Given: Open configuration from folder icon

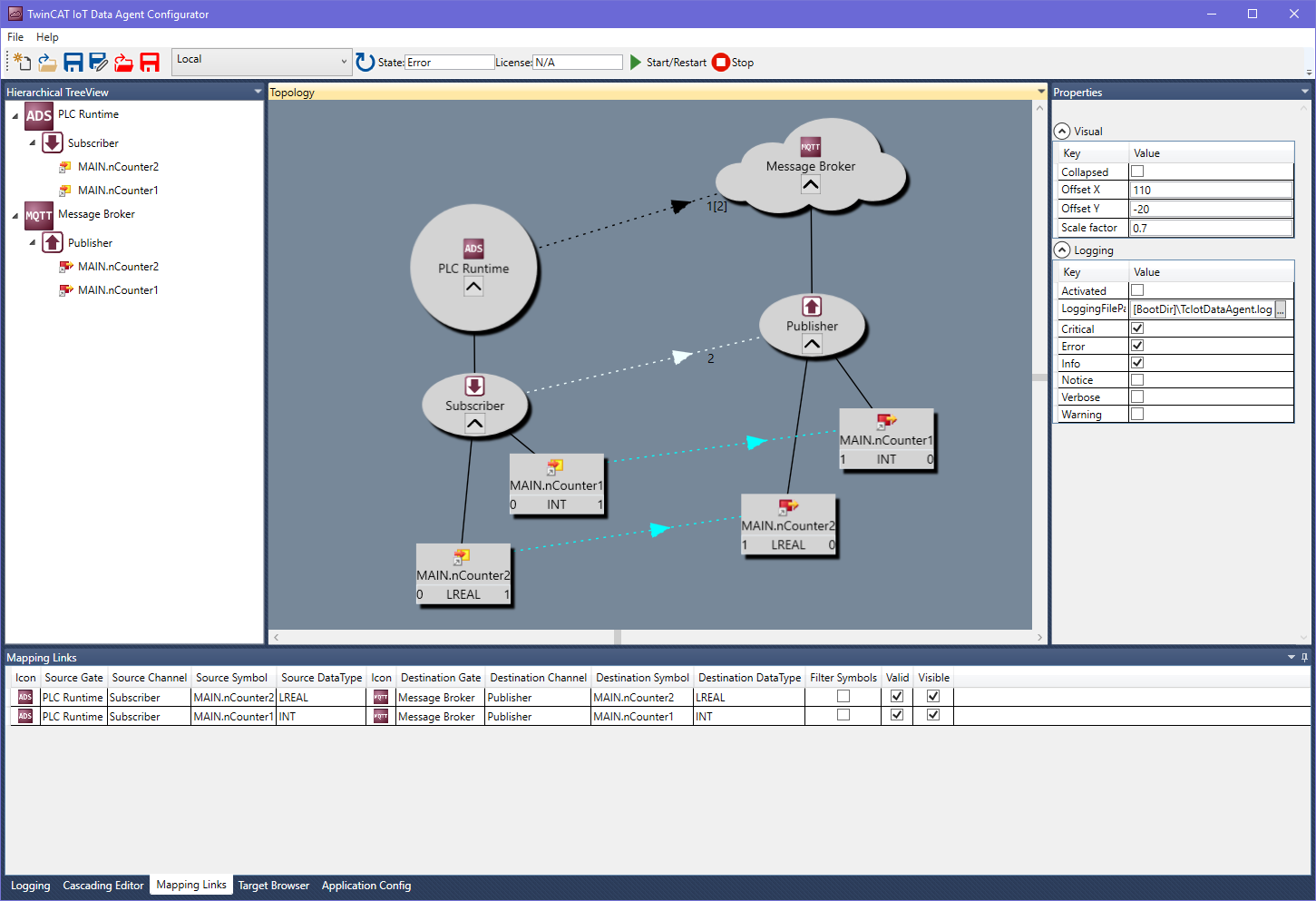Looking at the screenshot, I should [x=47, y=63].
